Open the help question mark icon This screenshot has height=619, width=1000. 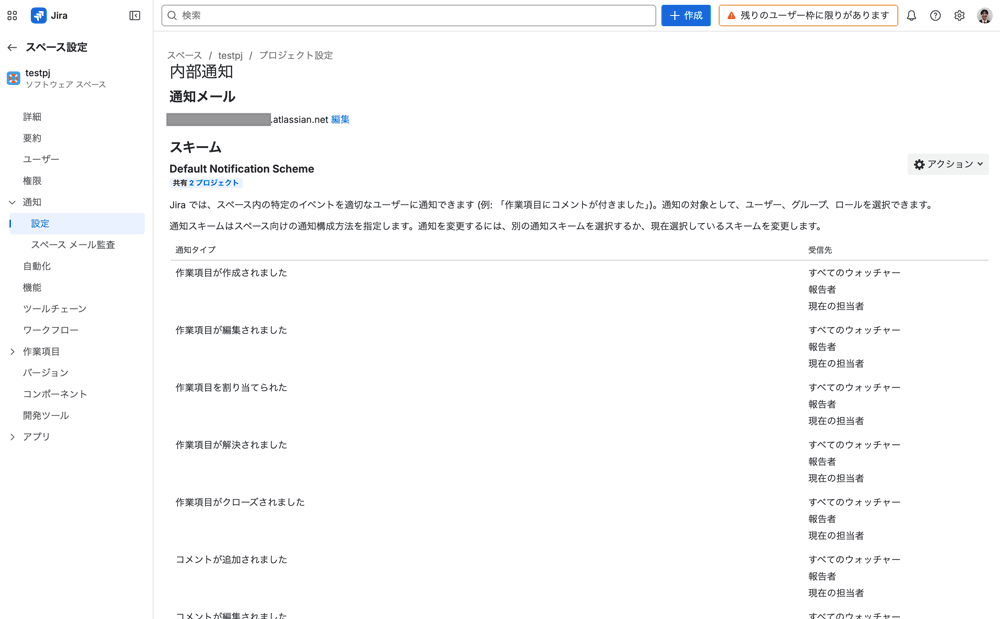(934, 15)
